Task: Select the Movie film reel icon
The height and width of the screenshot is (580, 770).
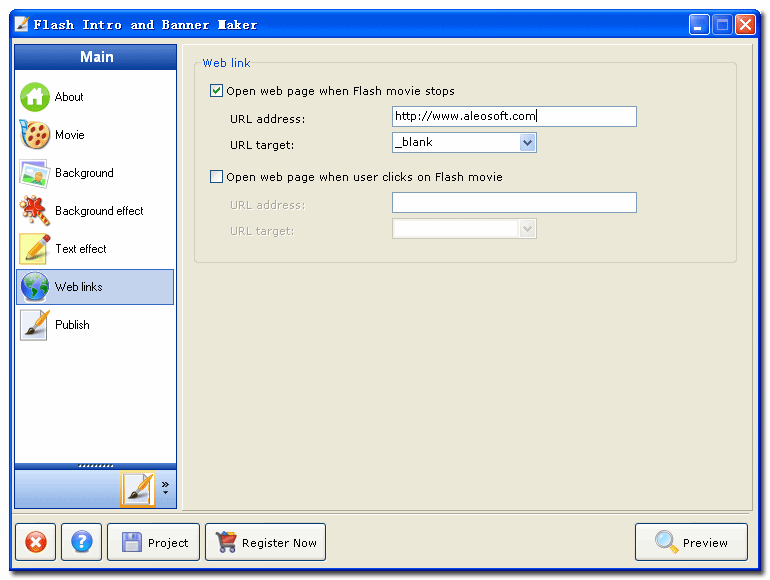Action: point(35,135)
